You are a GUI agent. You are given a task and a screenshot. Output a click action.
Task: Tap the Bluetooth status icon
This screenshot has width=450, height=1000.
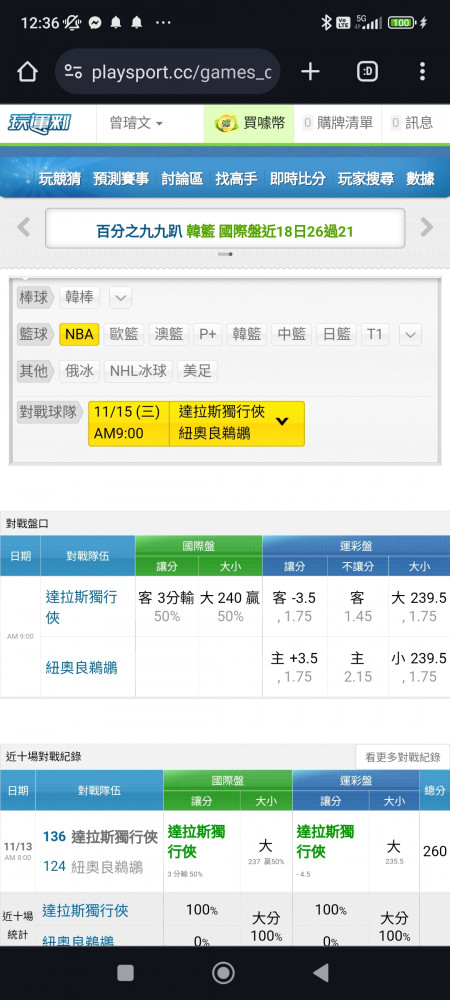(x=326, y=23)
